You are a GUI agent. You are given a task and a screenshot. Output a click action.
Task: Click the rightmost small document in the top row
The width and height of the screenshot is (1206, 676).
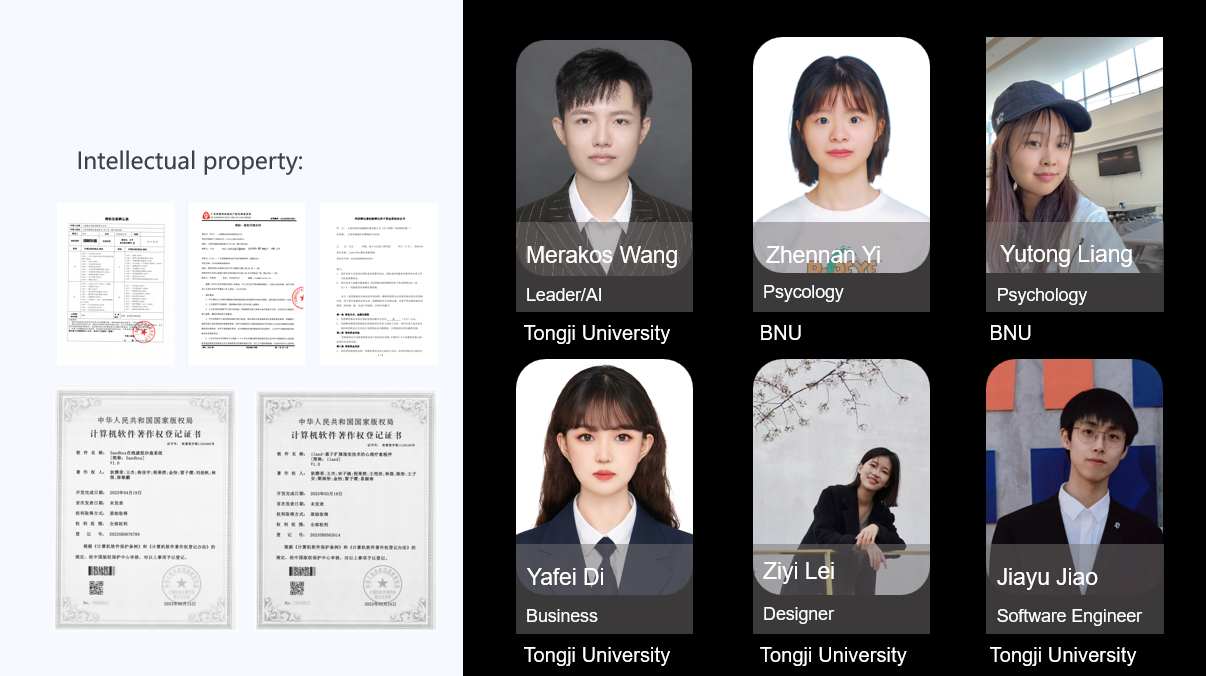click(379, 284)
